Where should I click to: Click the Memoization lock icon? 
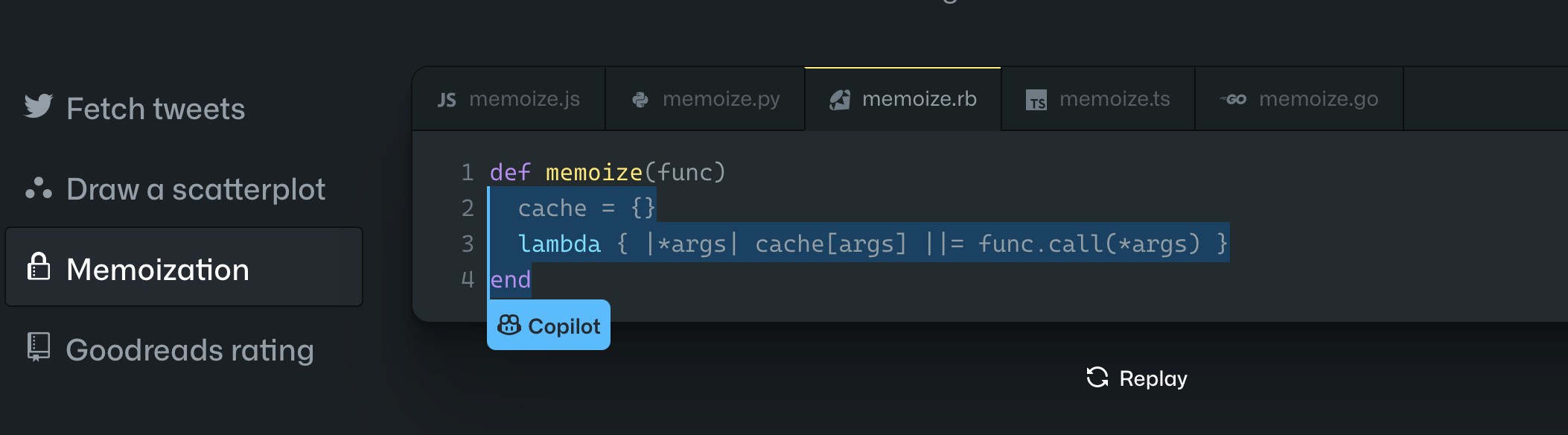click(38, 267)
